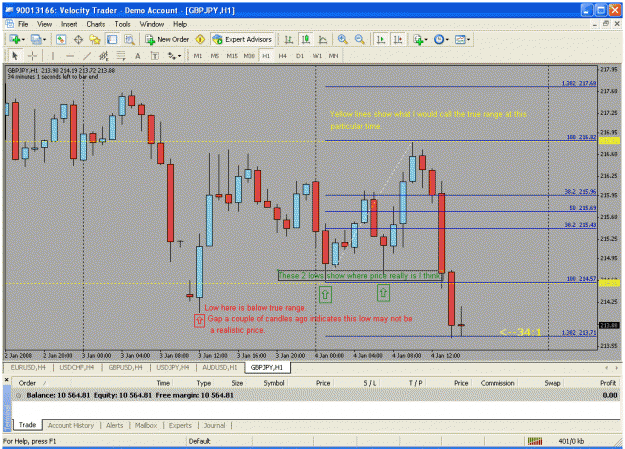This screenshot has height=449, width=625.
Task: Zoom out on the chart
Action: coord(360,39)
